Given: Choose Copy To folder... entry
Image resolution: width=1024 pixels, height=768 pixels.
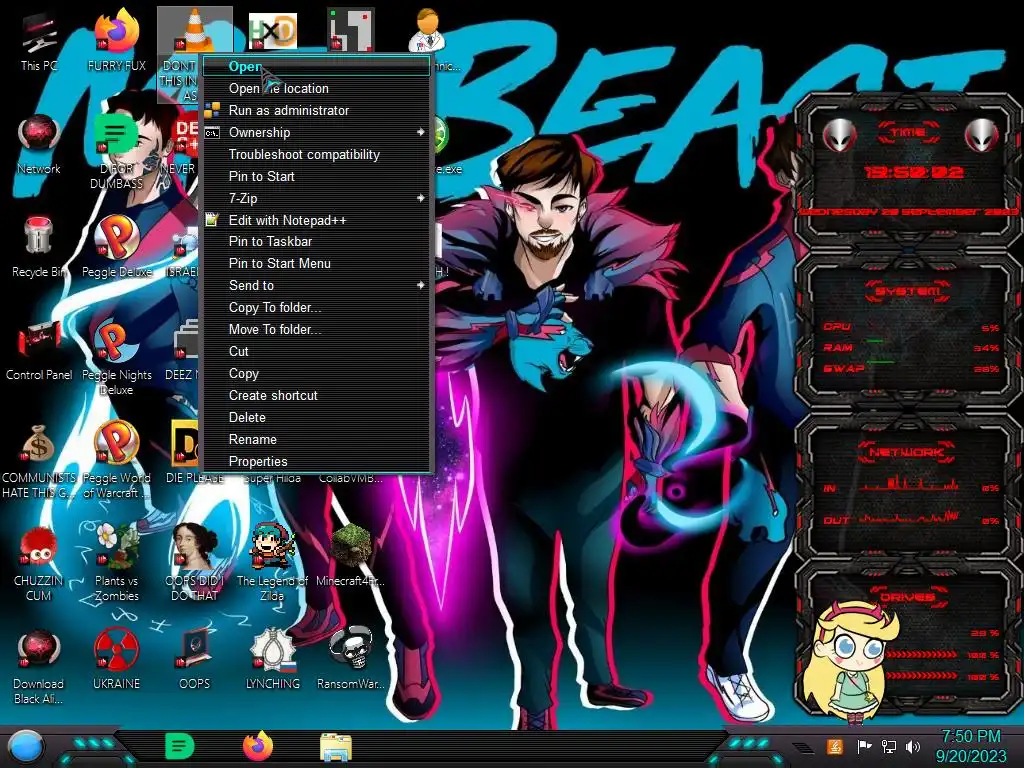Looking at the screenshot, I should pos(317,308).
